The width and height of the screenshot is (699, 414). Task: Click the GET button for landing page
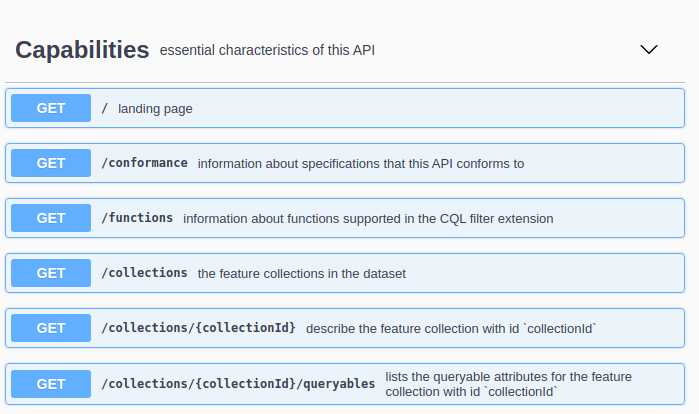51,108
